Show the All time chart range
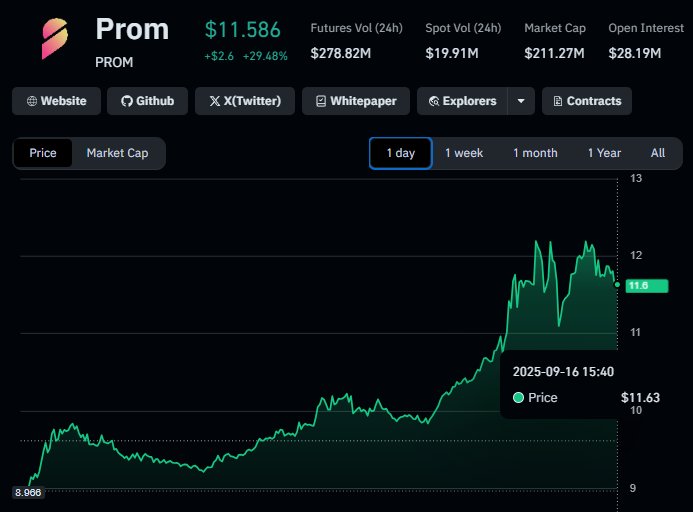The image size is (693, 512). [657, 153]
